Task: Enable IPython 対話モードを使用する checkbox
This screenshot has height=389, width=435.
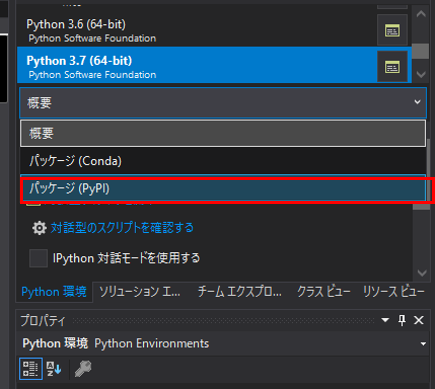Action: (x=38, y=258)
